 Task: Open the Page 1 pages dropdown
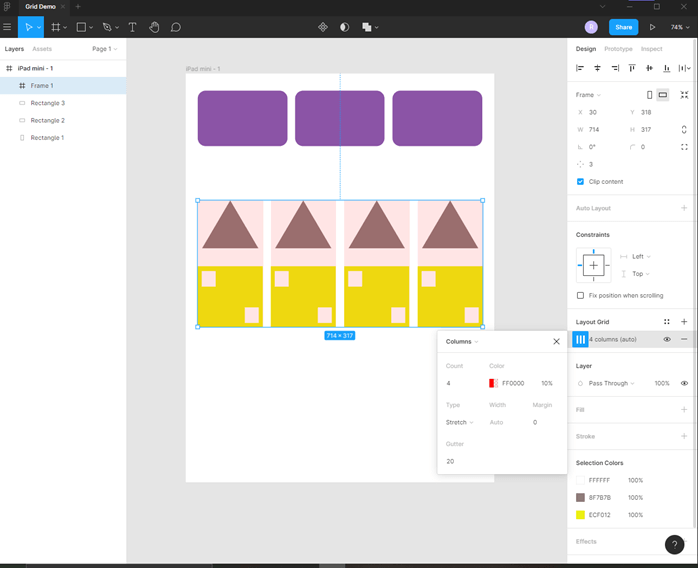[105, 49]
